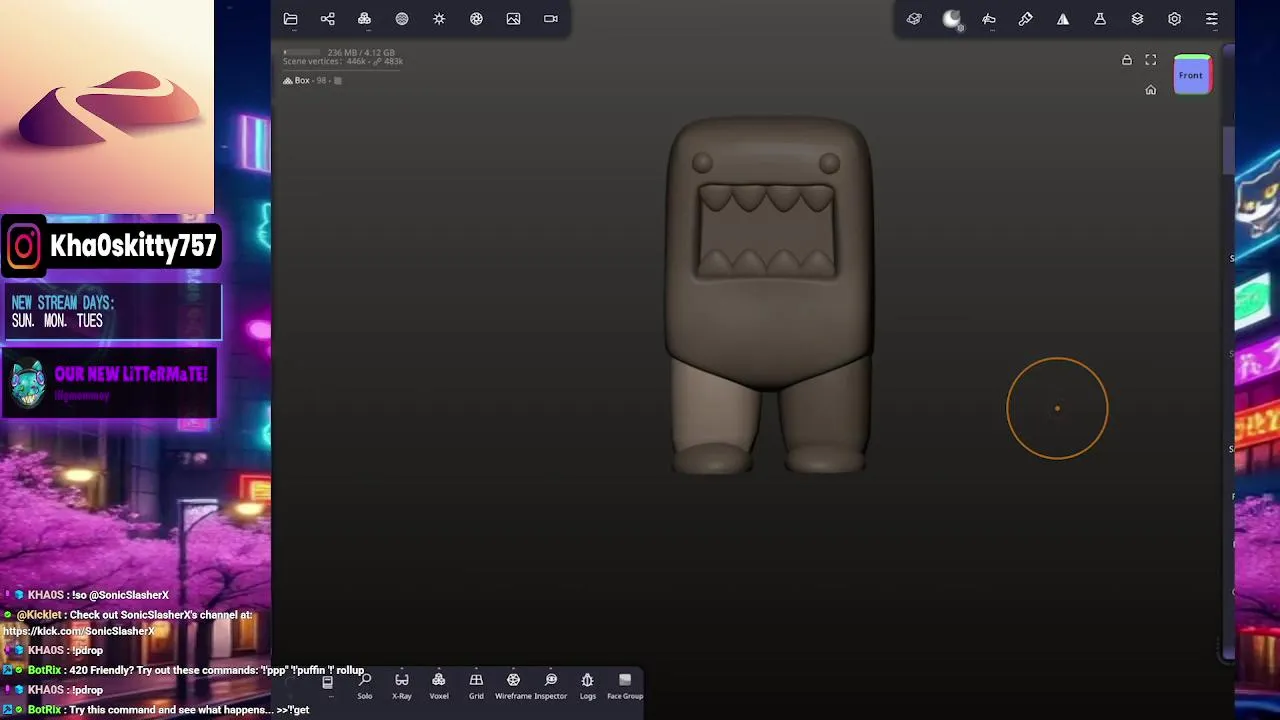Image resolution: width=1280 pixels, height=720 pixels.
Task: Open the Symmetry triangle menu
Action: click(1063, 19)
